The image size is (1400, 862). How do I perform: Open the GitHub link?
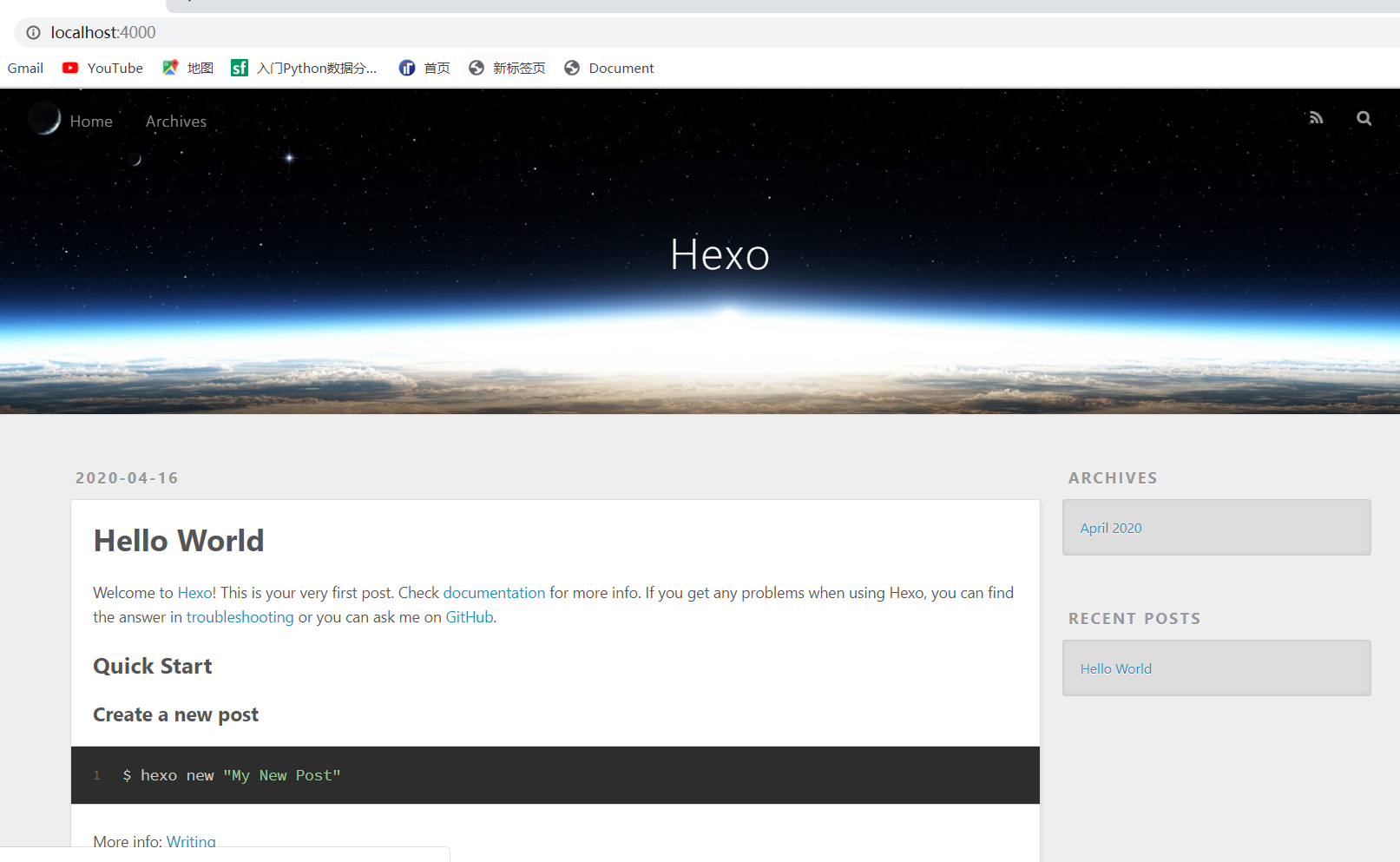[x=469, y=617]
